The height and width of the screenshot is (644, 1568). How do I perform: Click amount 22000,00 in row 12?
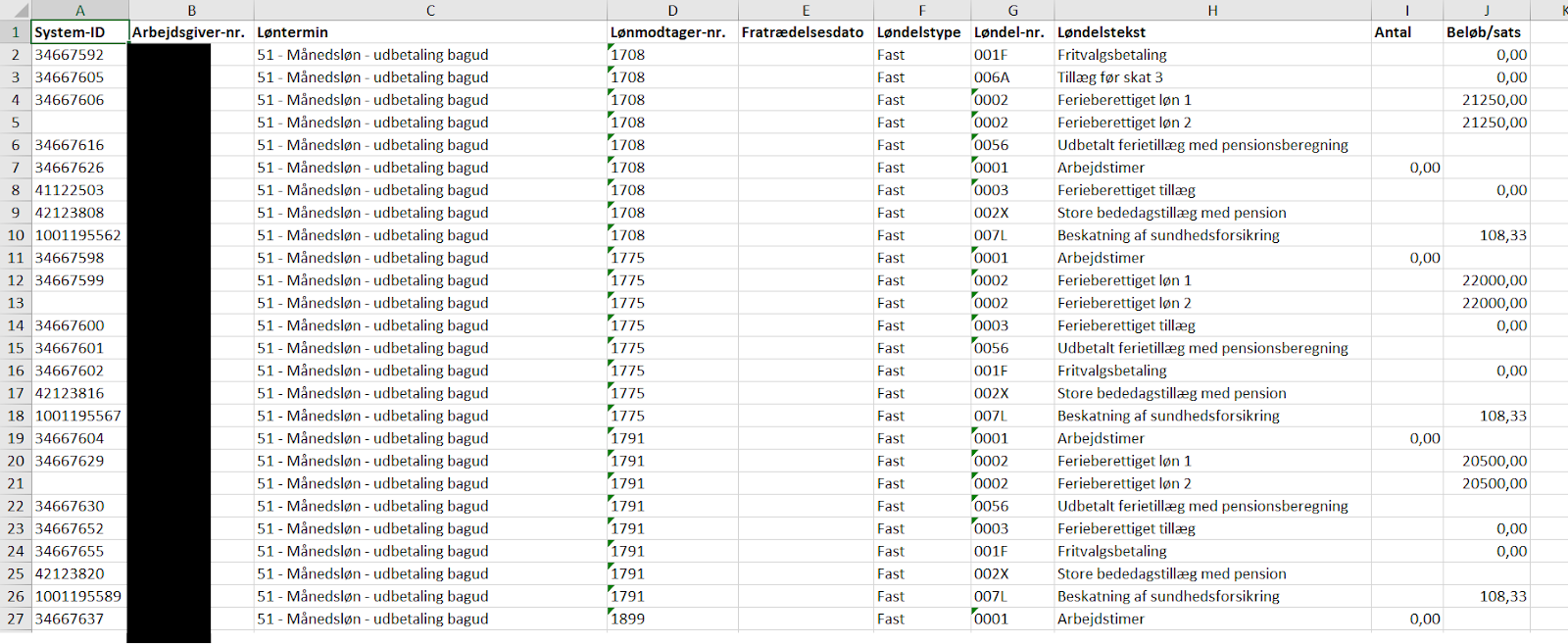[1487, 280]
